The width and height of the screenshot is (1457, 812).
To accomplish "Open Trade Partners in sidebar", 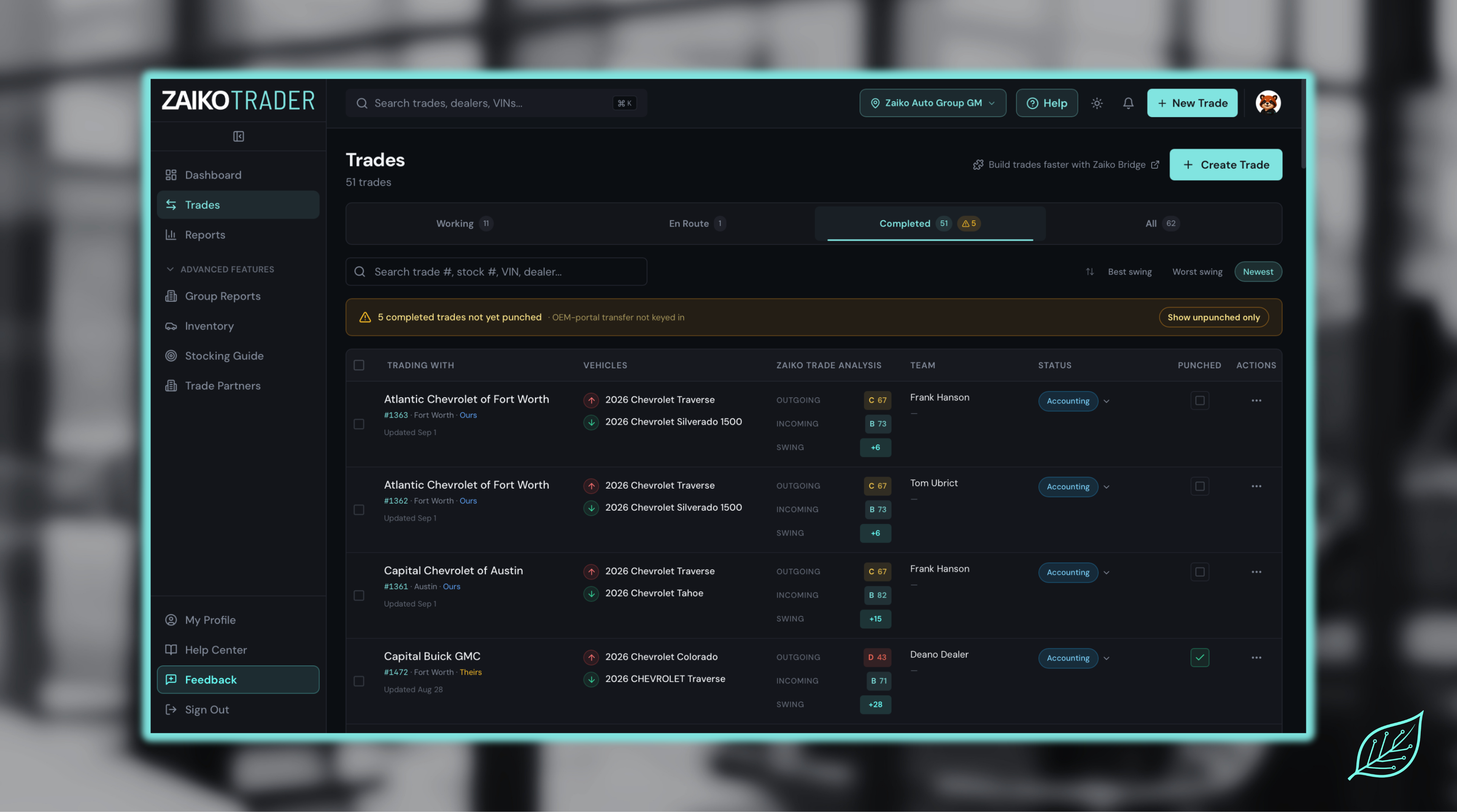I will coord(238,386).
